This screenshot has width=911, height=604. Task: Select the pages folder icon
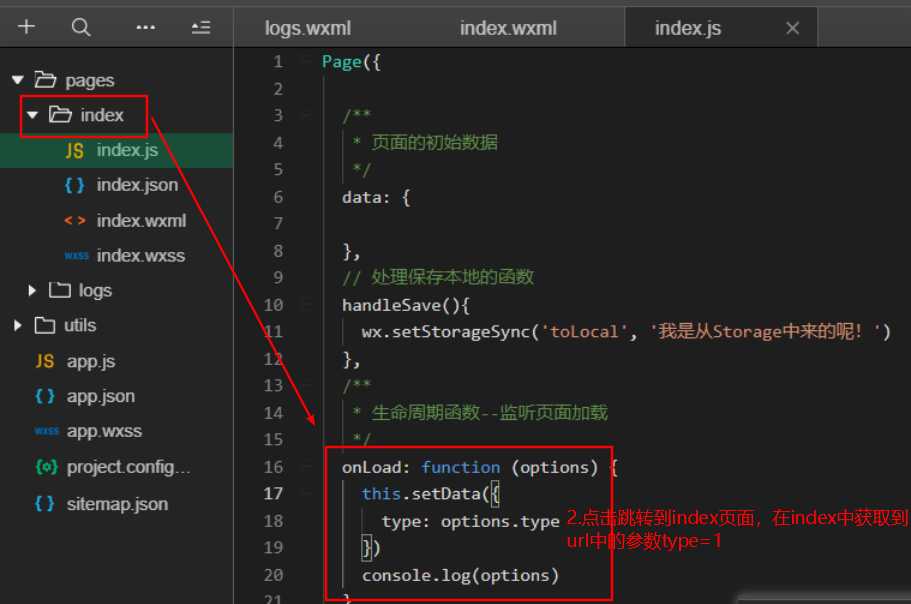pos(45,79)
